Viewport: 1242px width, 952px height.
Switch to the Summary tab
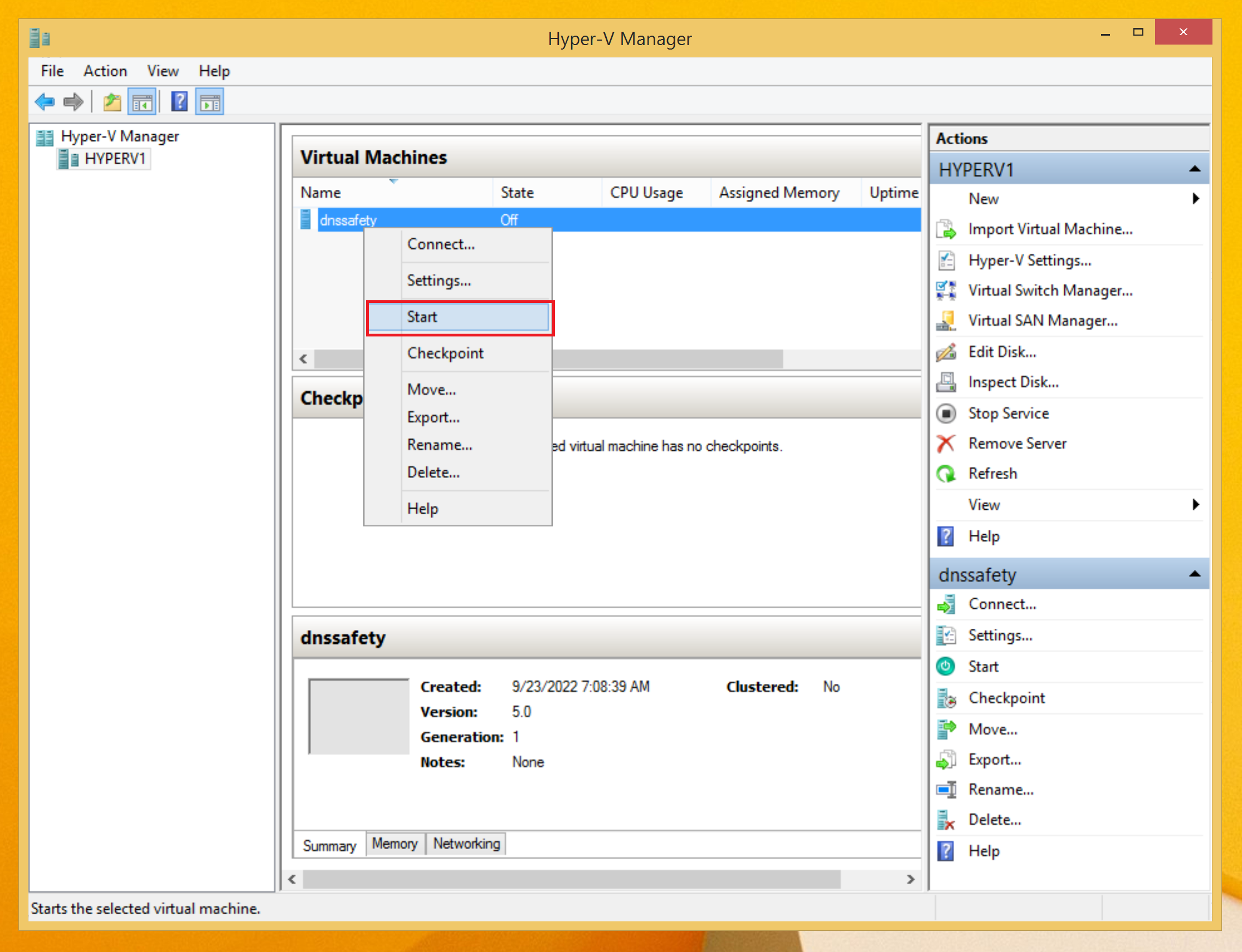[x=329, y=846]
